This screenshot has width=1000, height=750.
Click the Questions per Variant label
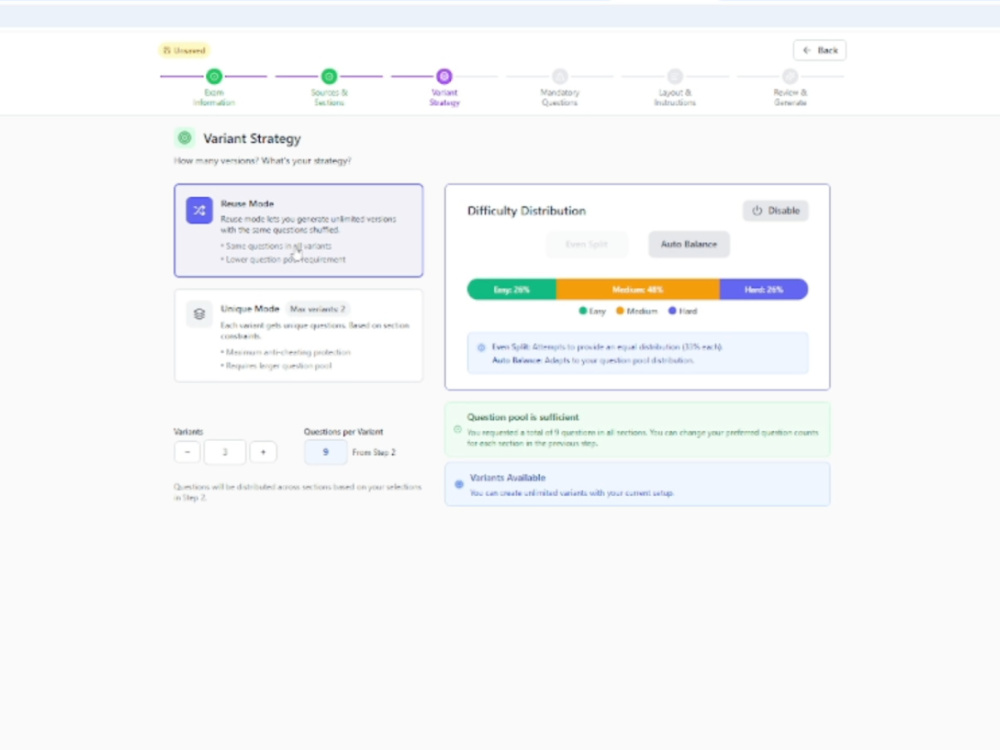343,432
